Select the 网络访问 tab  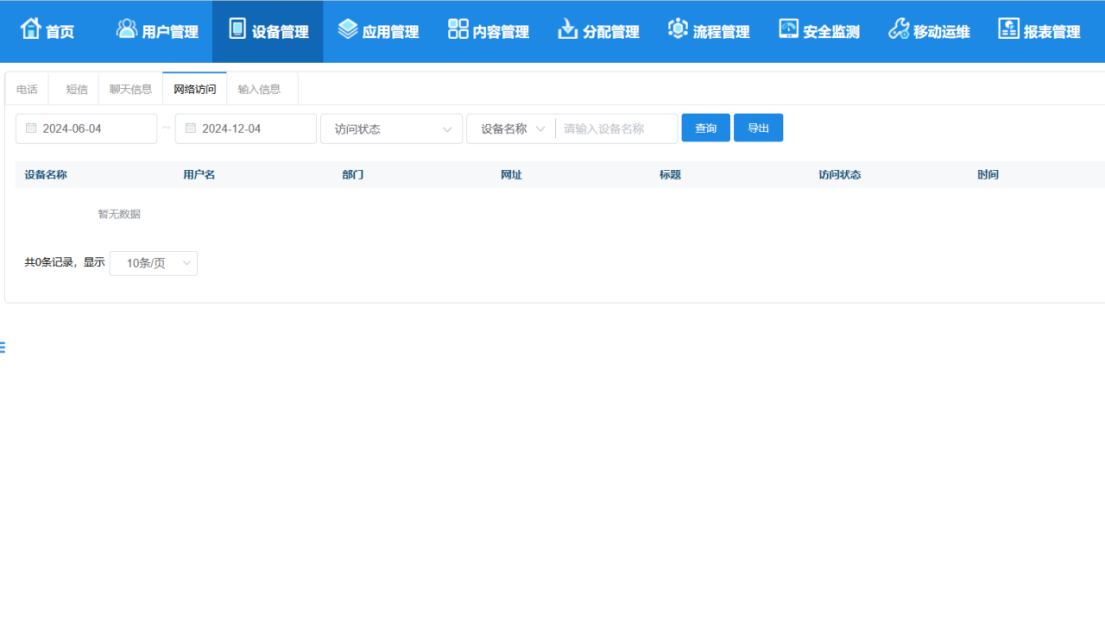pos(195,89)
